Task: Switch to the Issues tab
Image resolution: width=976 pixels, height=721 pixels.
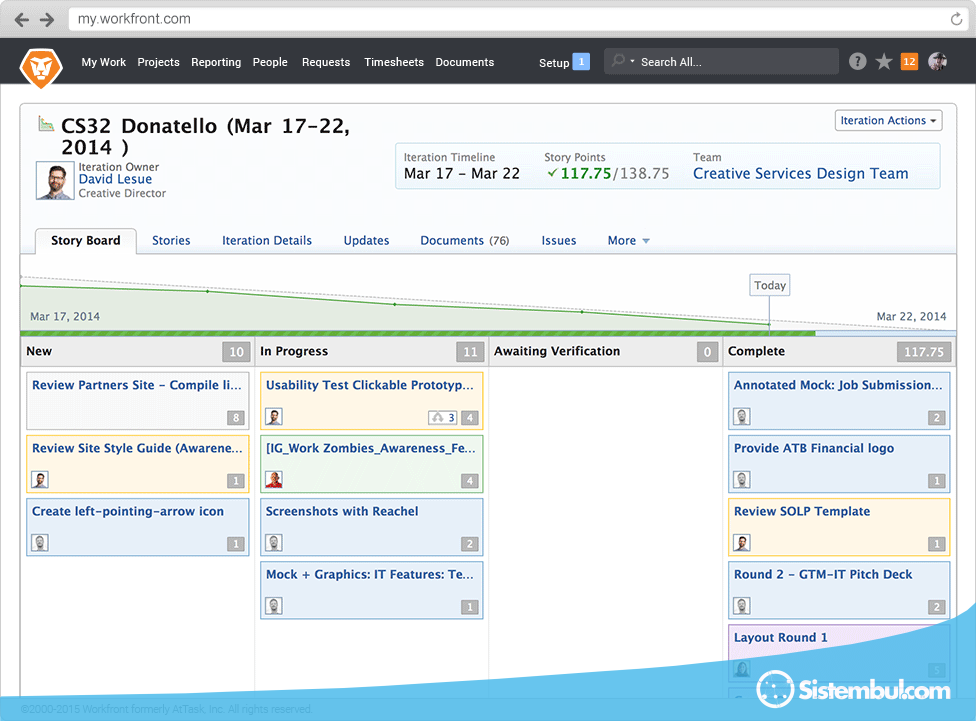Action: click(558, 240)
